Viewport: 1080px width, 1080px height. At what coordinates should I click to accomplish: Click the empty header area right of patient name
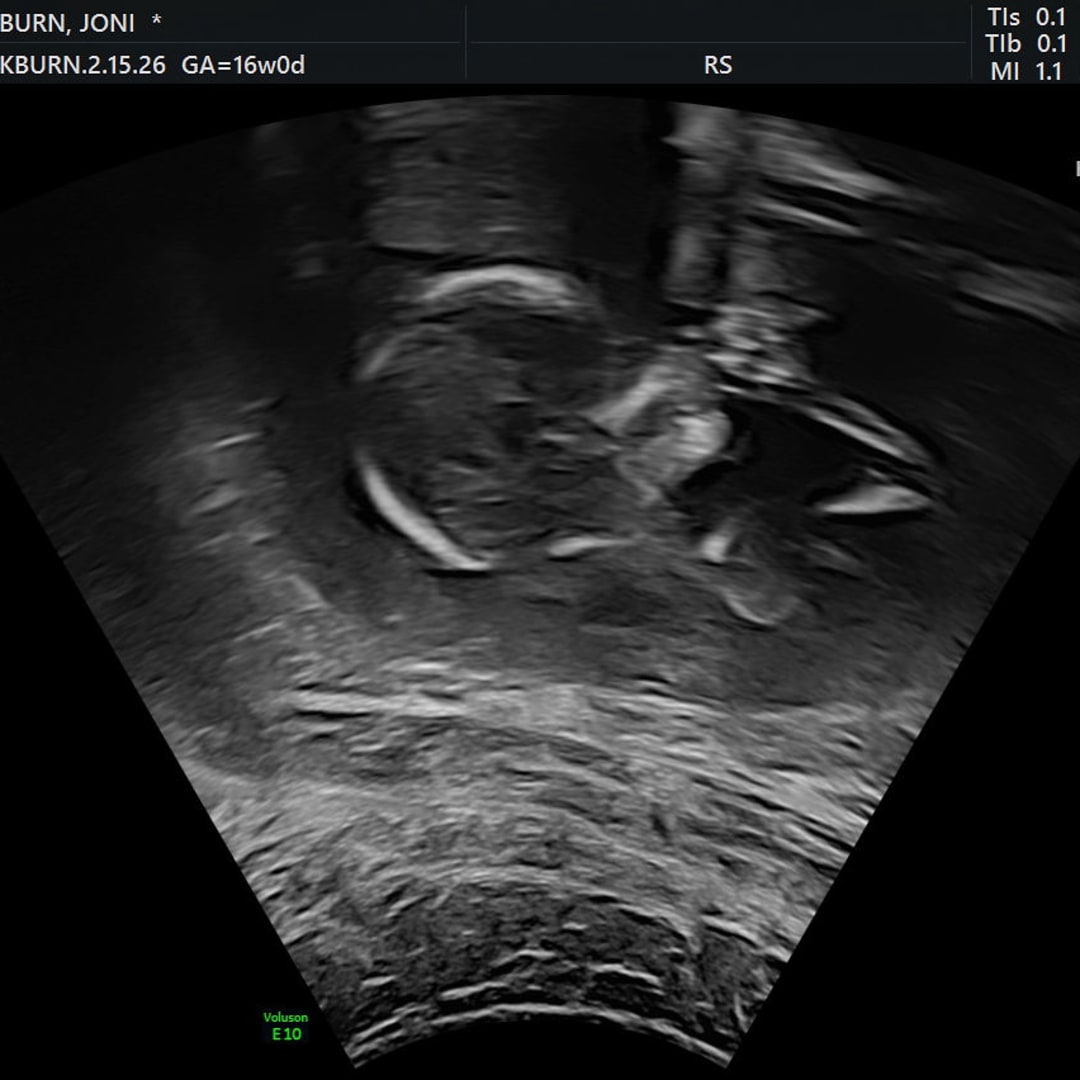[320, 22]
